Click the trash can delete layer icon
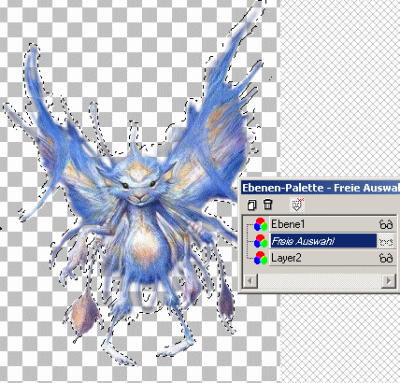The image size is (400, 383). pyautogui.click(x=267, y=204)
